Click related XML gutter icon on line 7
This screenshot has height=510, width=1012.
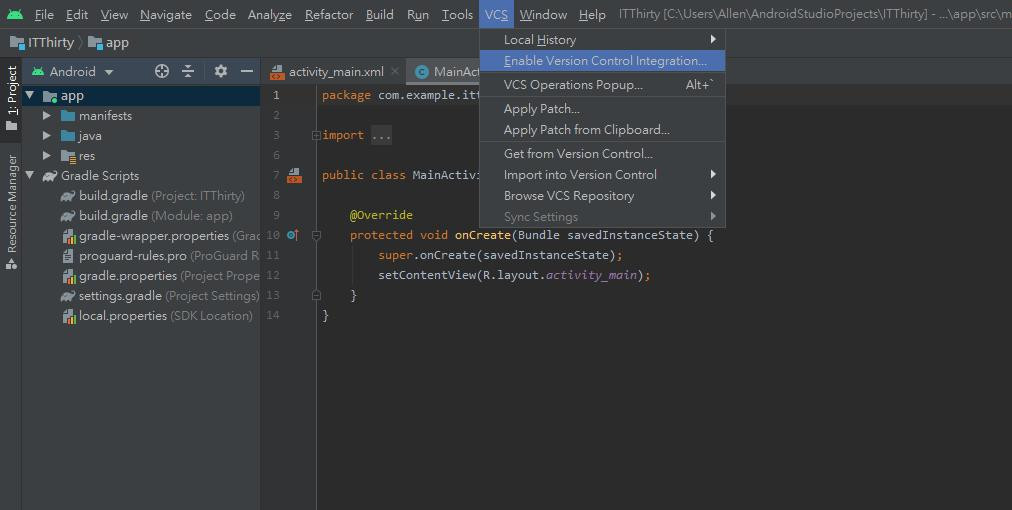click(294, 175)
